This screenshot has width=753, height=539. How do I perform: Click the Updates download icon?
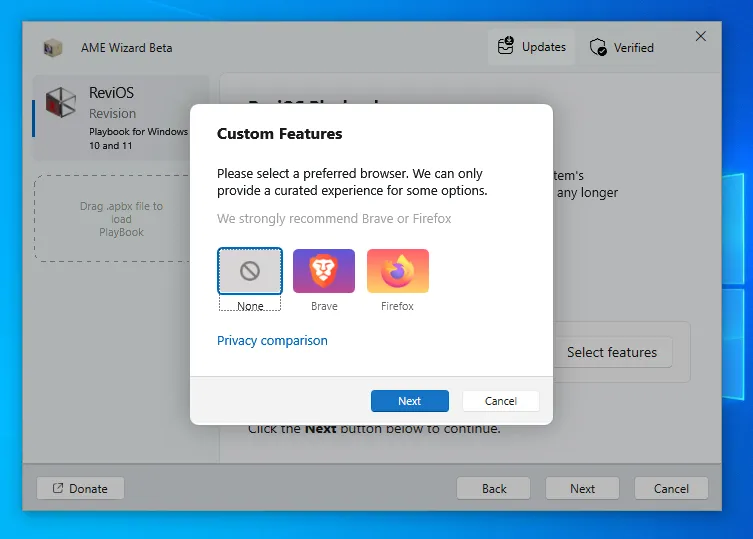[505, 46]
